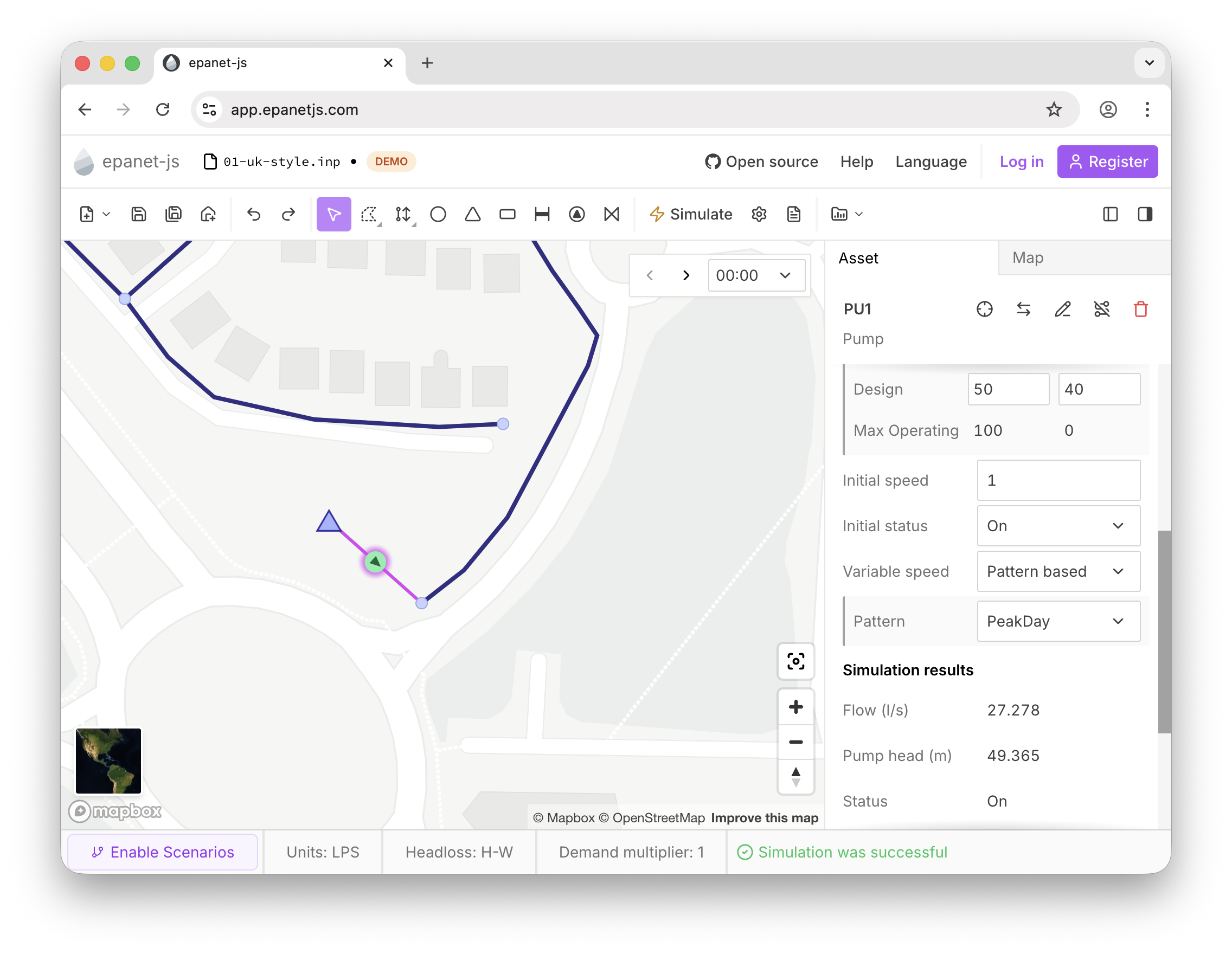1232x954 pixels.
Task: Click the Initial speed input field
Action: tap(1058, 480)
